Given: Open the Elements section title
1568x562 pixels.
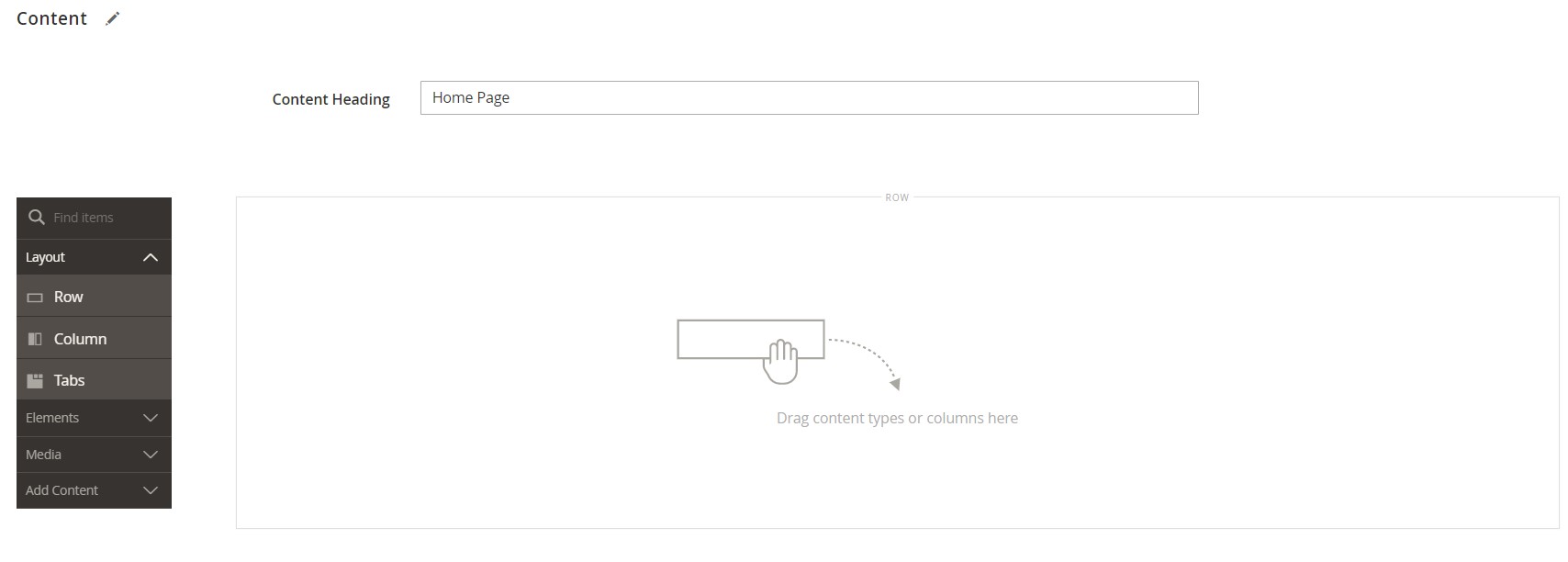Looking at the screenshot, I should click(52, 418).
